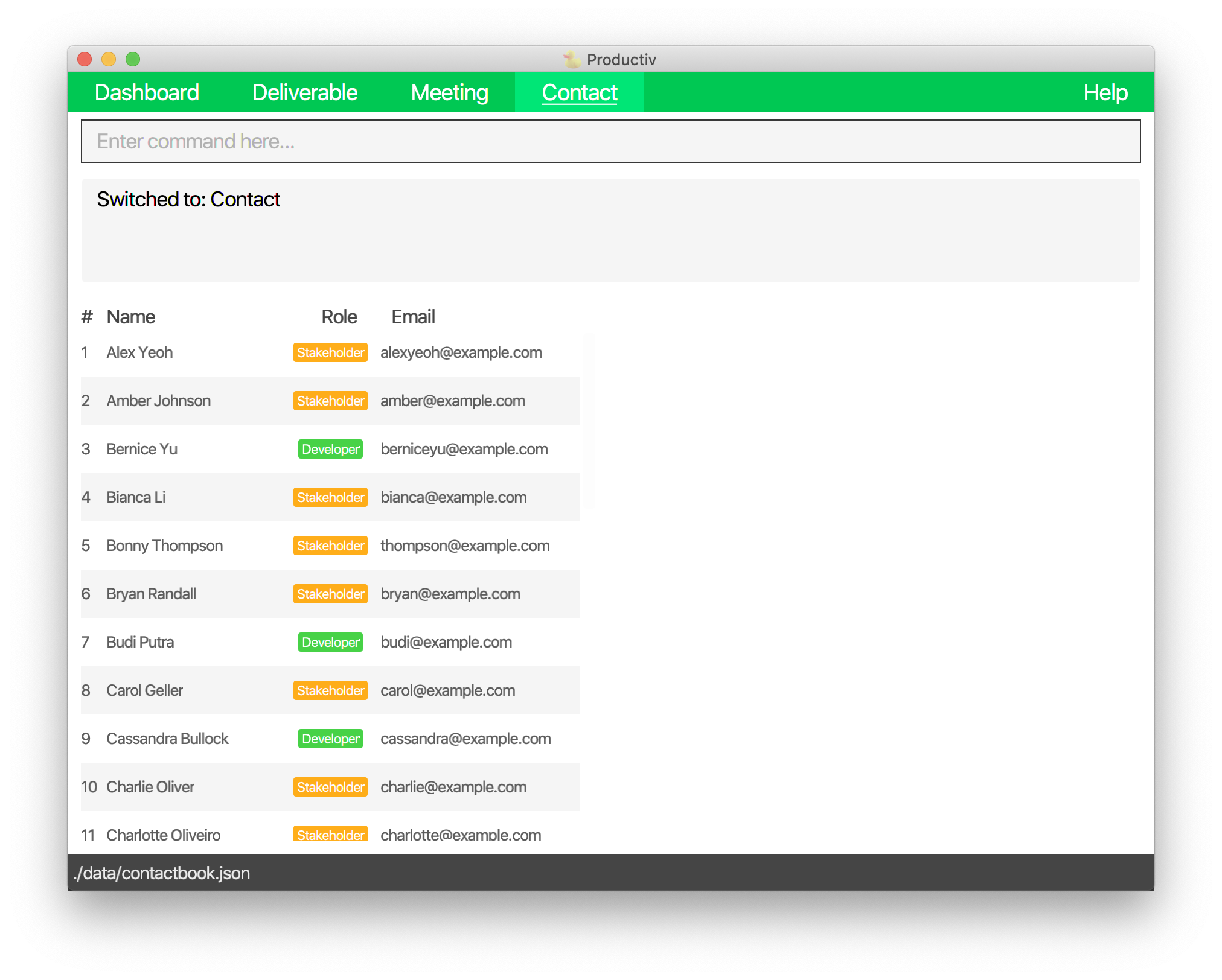Click the Productiv duck icon in title bar
The height and width of the screenshot is (980, 1222).
572,59
